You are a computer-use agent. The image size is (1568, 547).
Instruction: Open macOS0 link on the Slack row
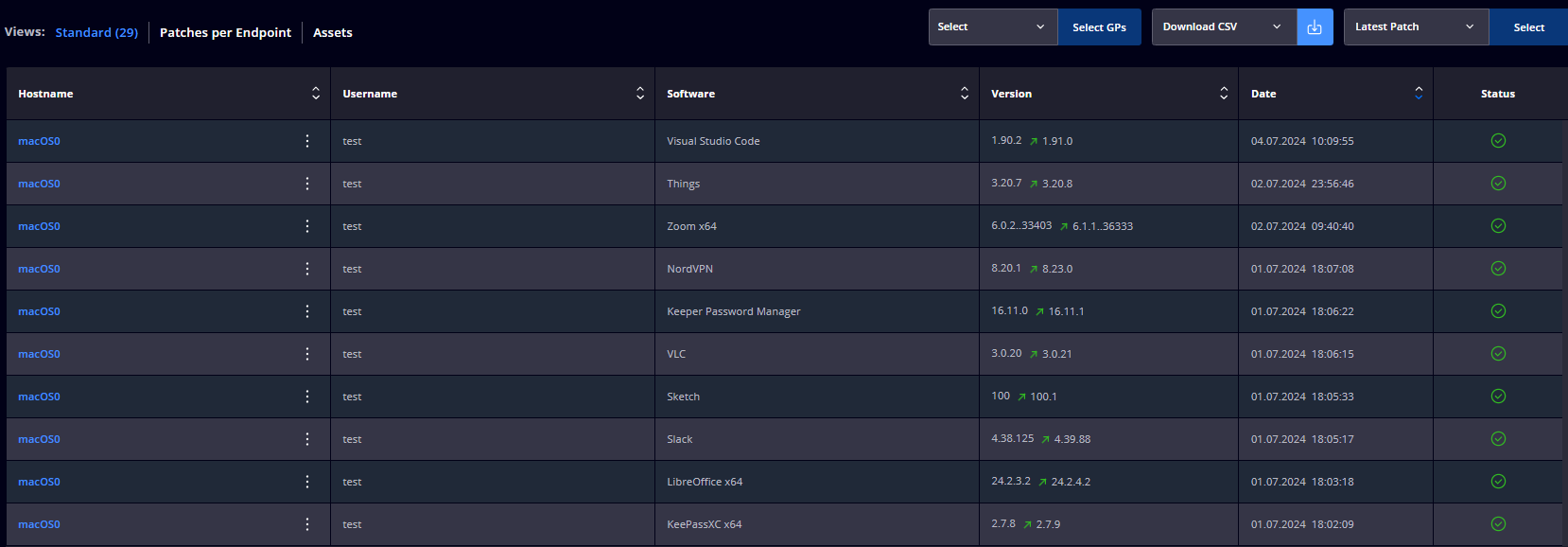click(39, 439)
